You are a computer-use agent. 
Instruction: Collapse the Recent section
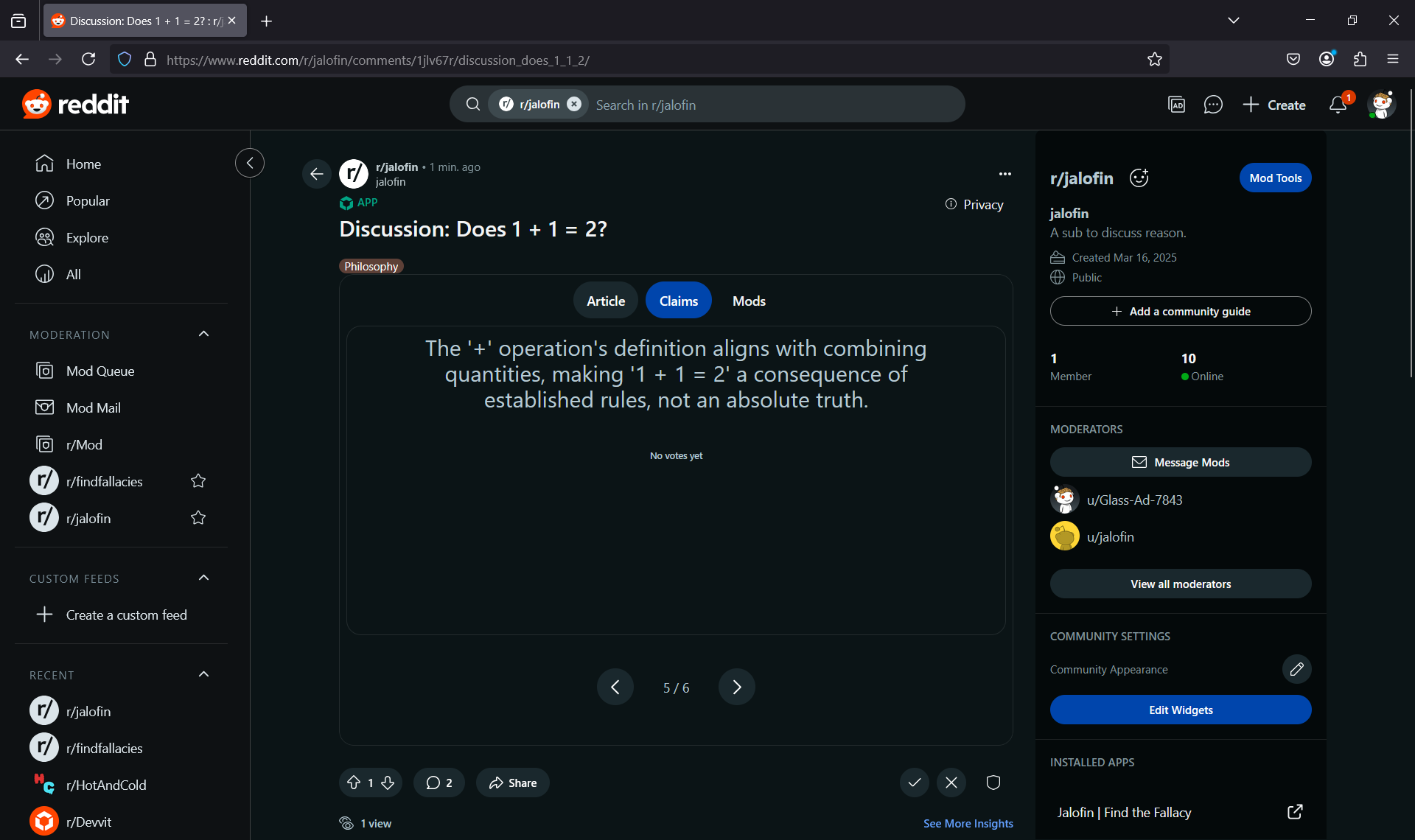pyautogui.click(x=204, y=675)
